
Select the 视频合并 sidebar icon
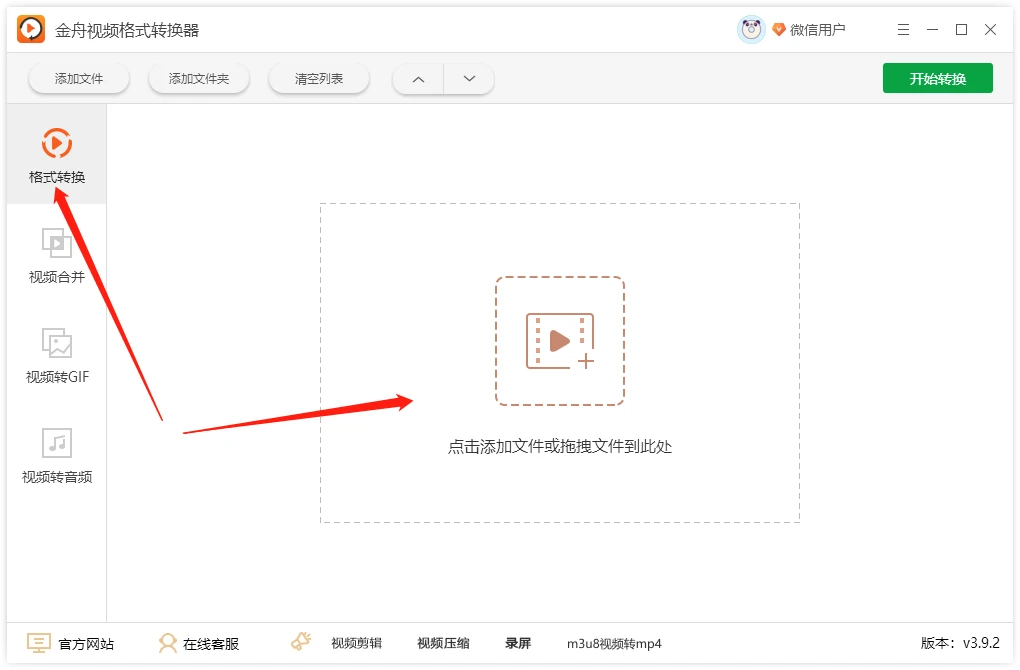[57, 243]
